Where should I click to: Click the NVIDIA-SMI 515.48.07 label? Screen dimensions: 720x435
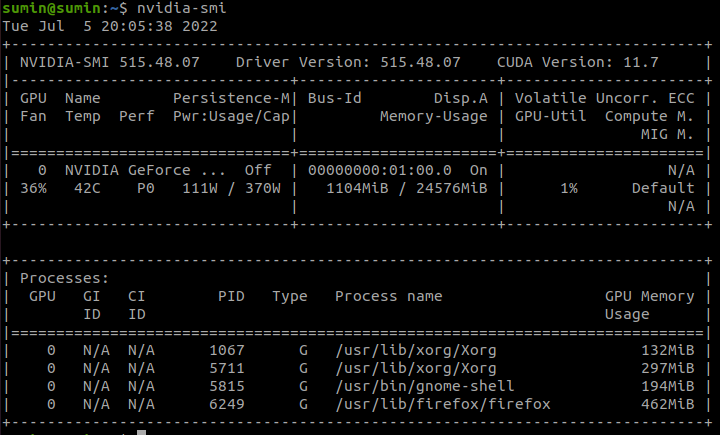coord(110,62)
